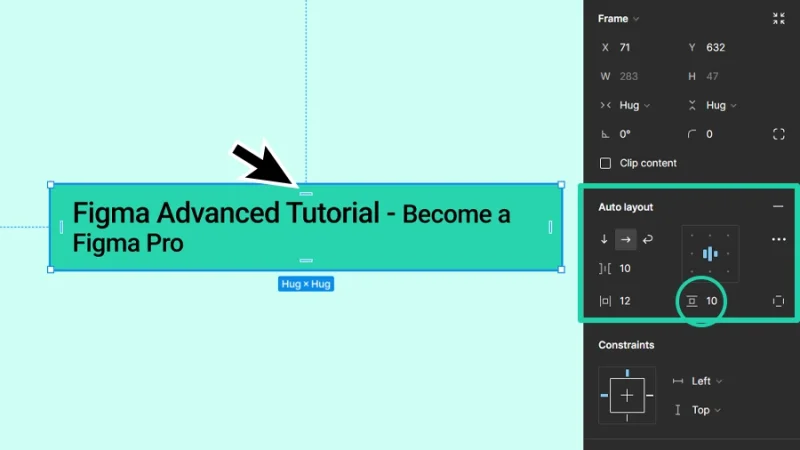Open horizontal resizing Hug dropdown
The height and width of the screenshot is (450, 800).
coord(634,105)
